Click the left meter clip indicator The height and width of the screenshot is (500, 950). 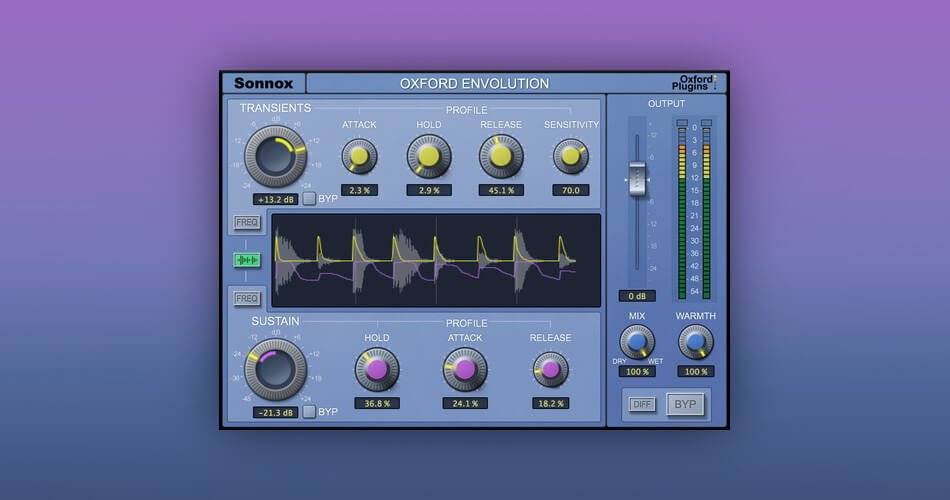682,123
